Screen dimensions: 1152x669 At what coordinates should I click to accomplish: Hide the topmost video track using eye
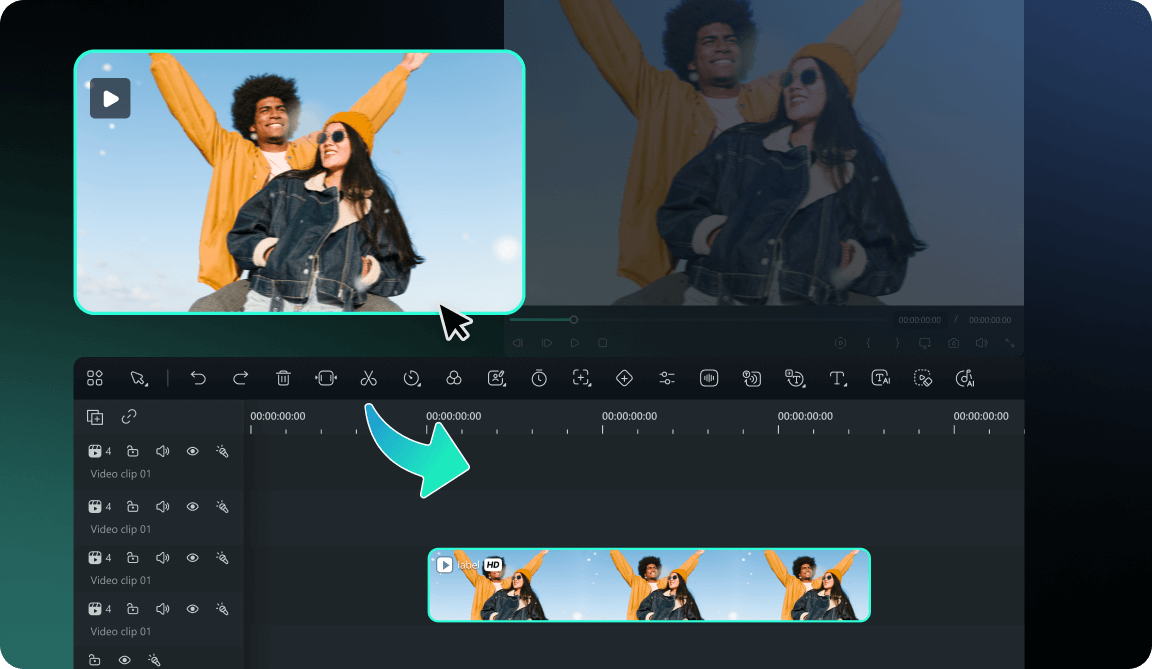pyautogui.click(x=192, y=451)
